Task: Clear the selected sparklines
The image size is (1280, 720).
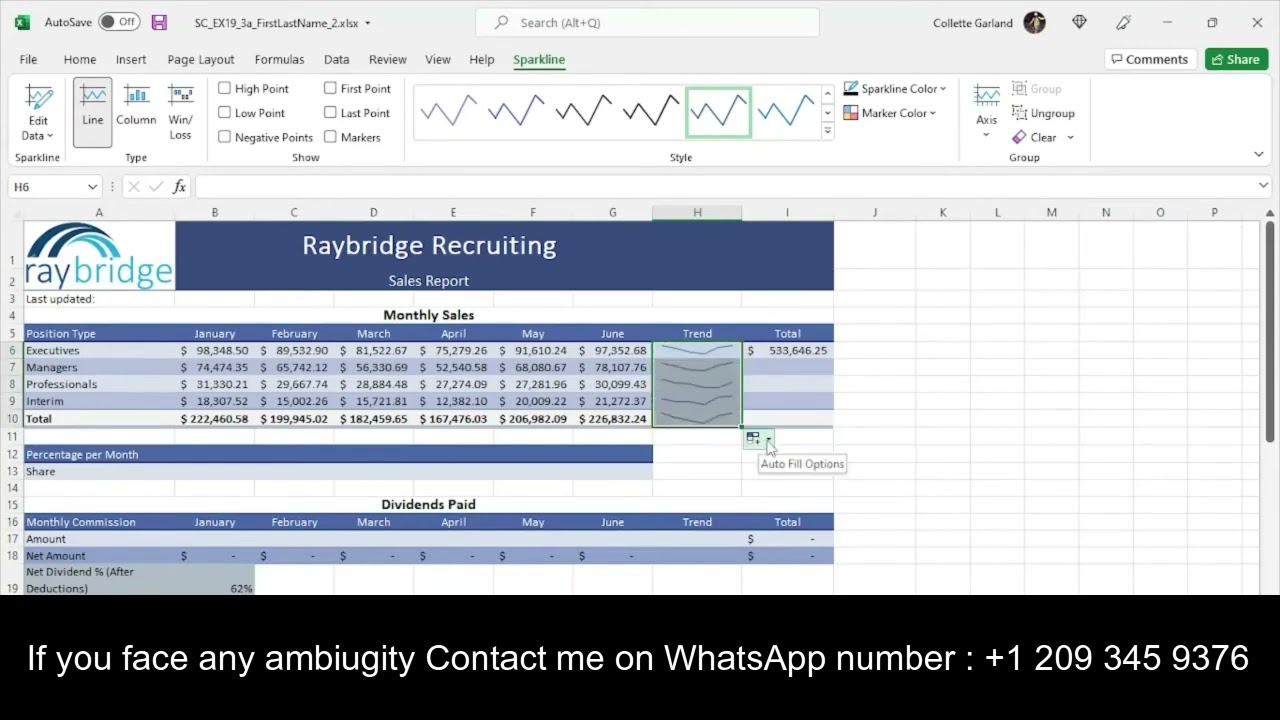Action: [1034, 137]
